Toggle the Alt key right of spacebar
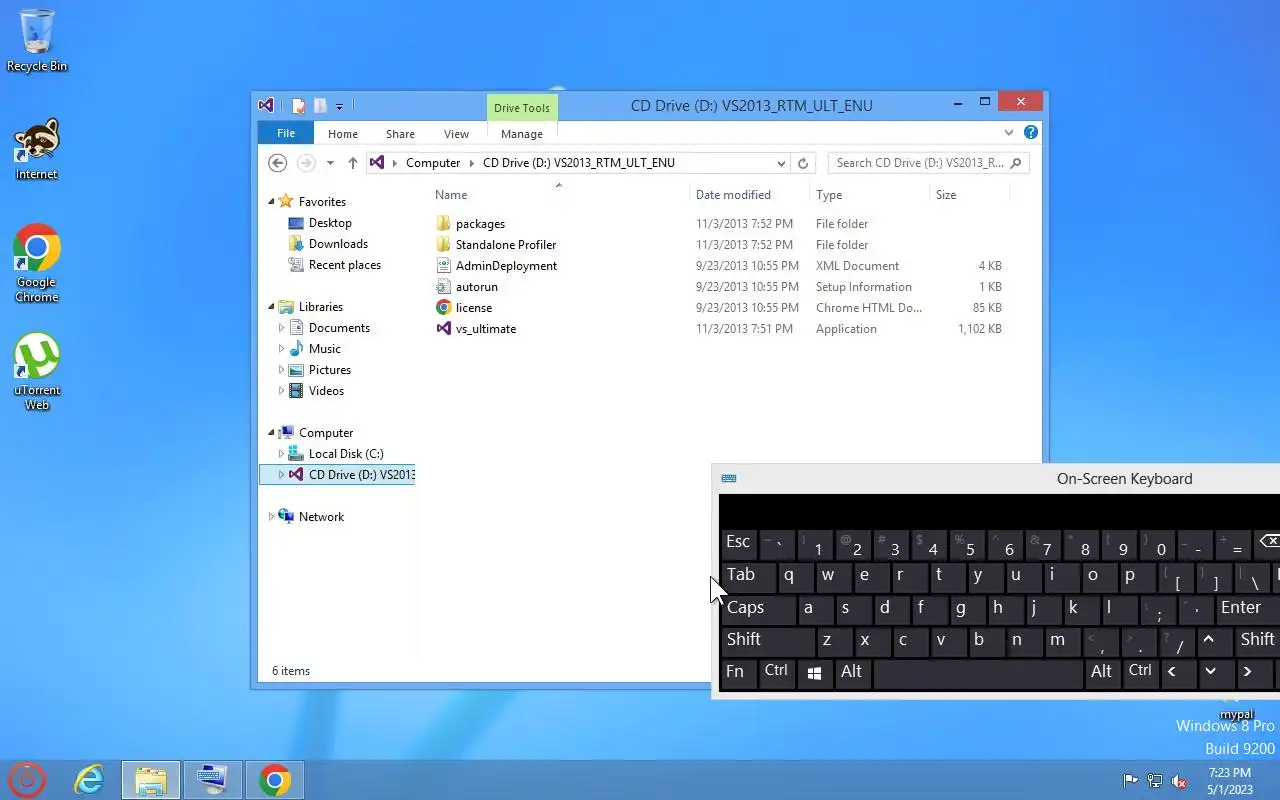Viewport: 1280px width, 800px height. [1102, 672]
